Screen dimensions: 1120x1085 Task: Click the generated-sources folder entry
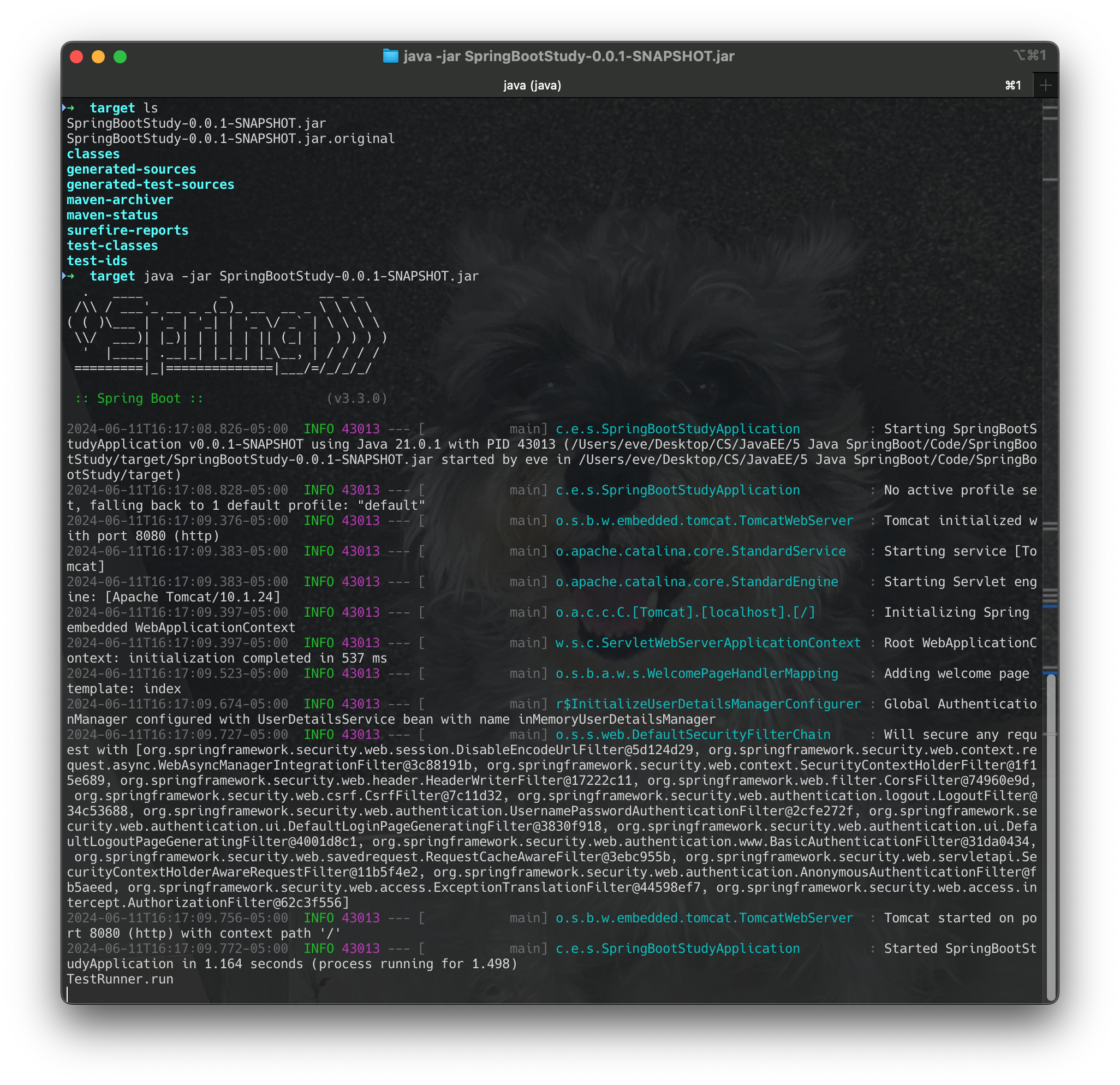131,169
